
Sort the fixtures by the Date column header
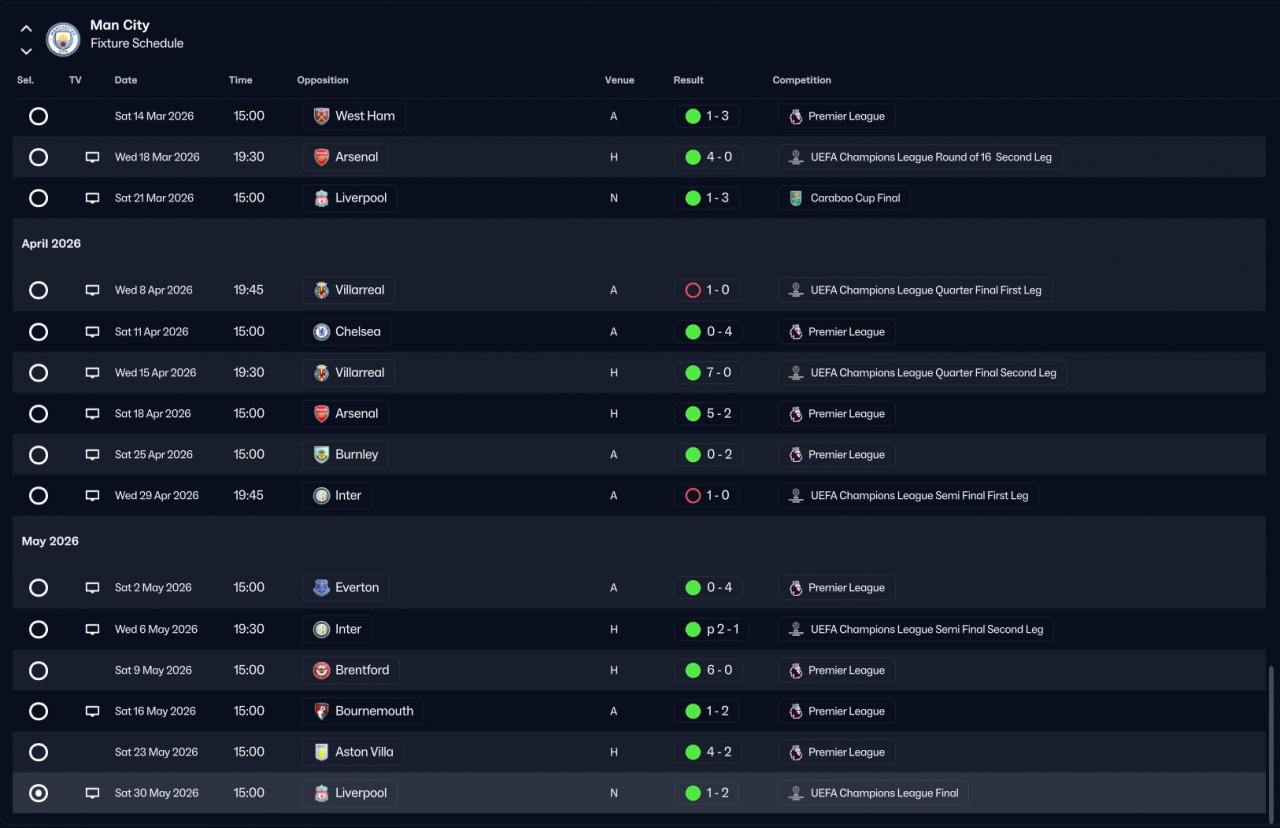click(126, 80)
